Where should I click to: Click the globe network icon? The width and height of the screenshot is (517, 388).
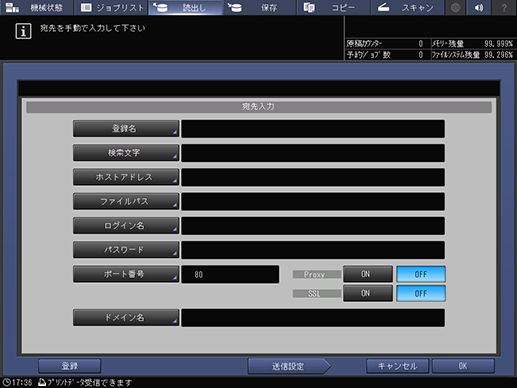point(455,7)
